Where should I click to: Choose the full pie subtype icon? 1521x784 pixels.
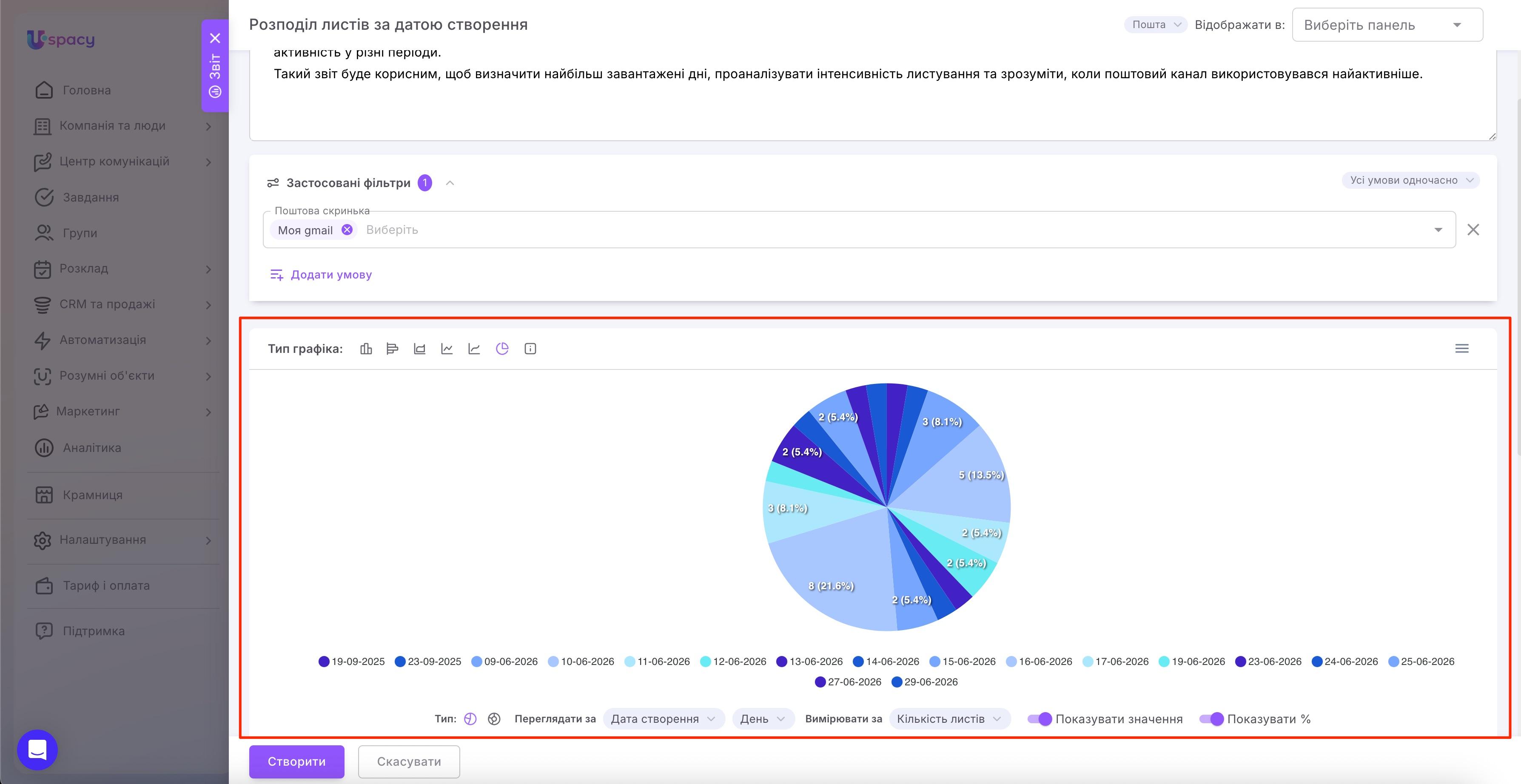(x=470, y=719)
